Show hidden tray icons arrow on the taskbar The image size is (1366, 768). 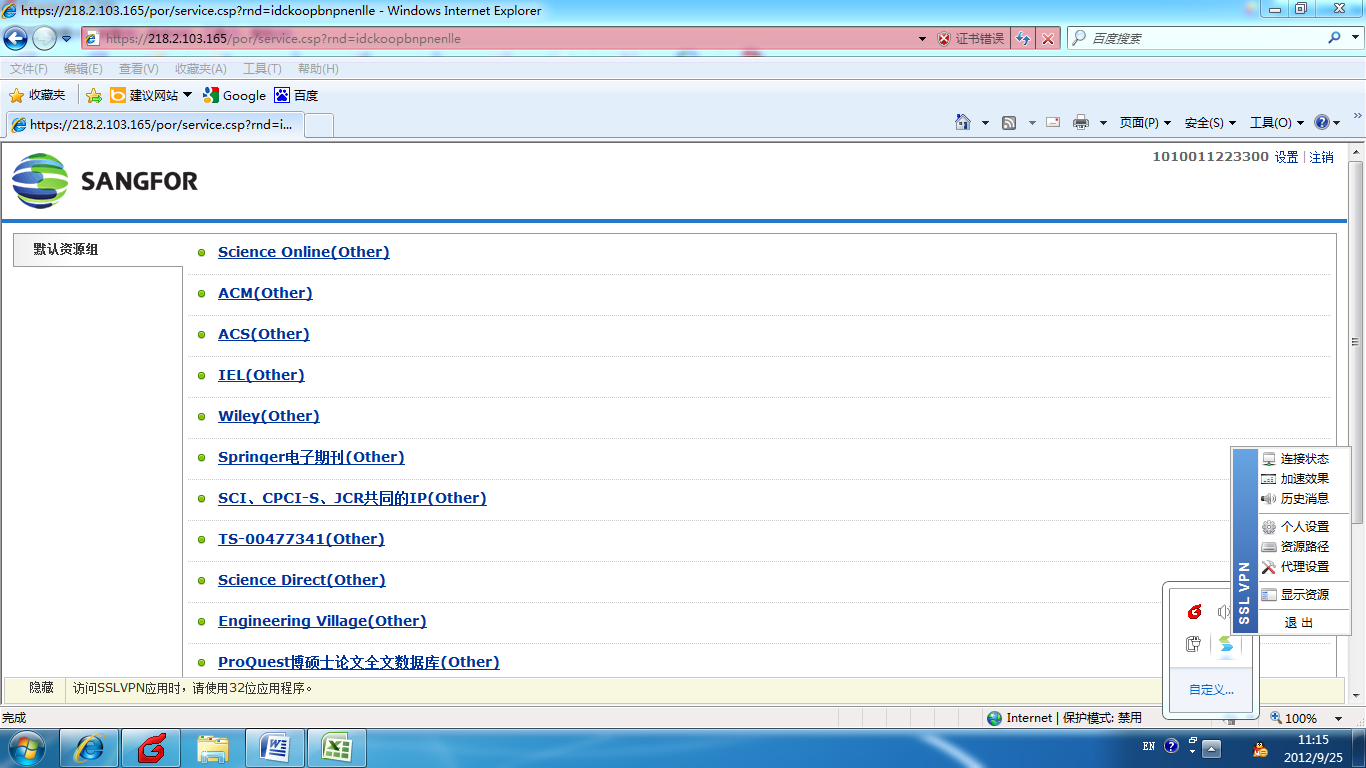point(1211,749)
